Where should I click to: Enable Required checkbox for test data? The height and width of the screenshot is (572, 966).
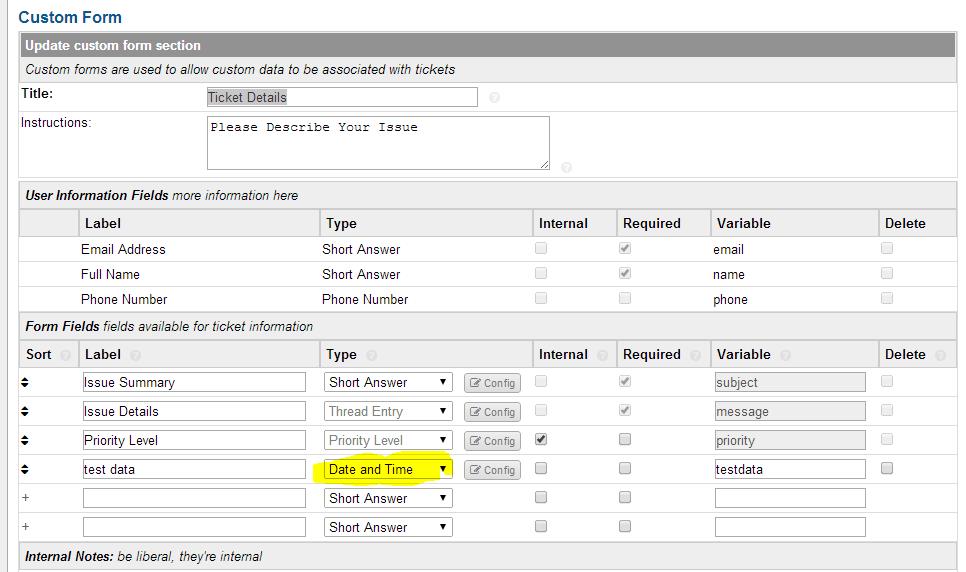[625, 468]
